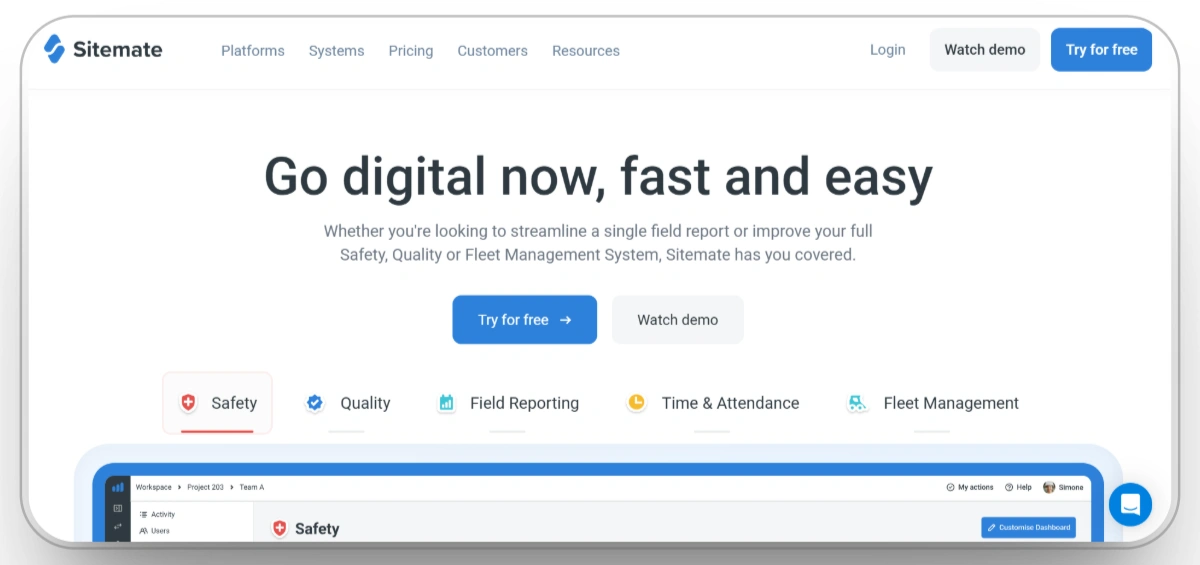Open the Resources menu
The width and height of the screenshot is (1200, 565).
pyautogui.click(x=586, y=51)
